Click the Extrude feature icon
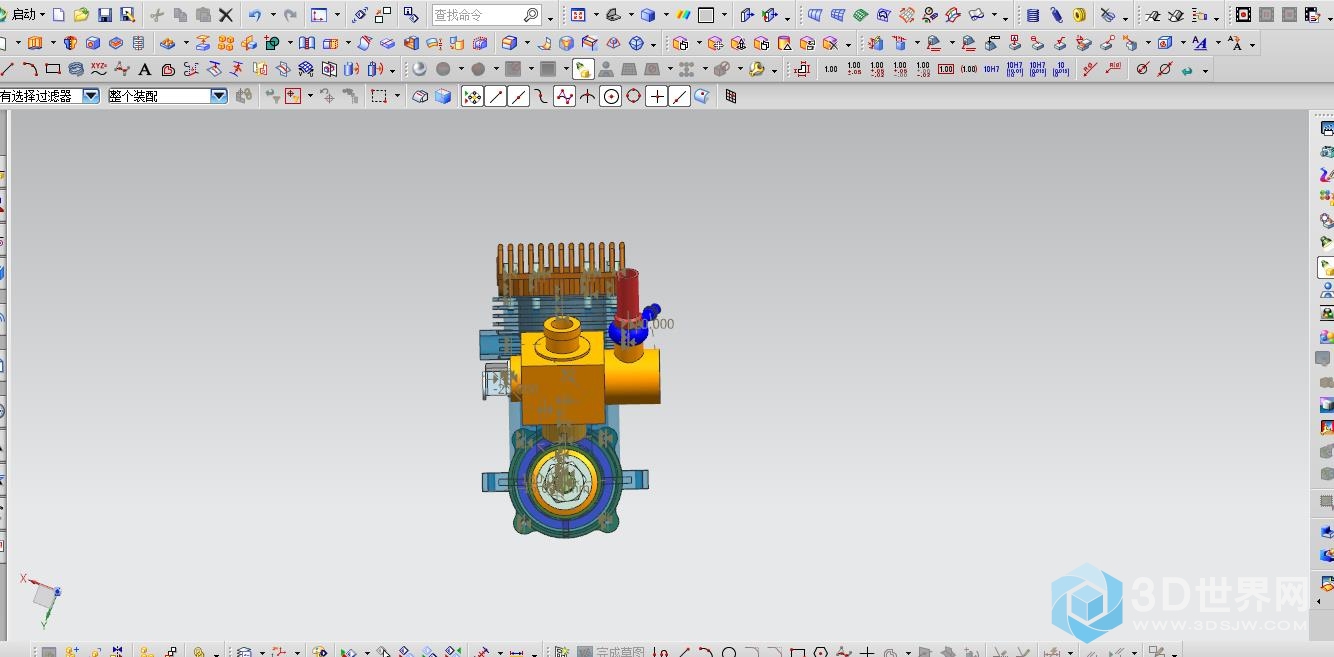1334x657 pixels. tap(36, 43)
